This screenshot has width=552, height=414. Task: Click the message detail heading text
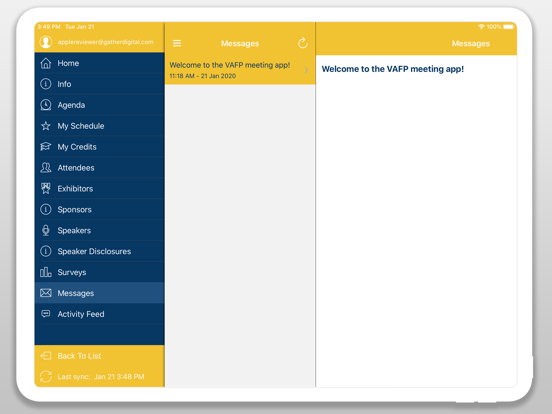coord(393,69)
